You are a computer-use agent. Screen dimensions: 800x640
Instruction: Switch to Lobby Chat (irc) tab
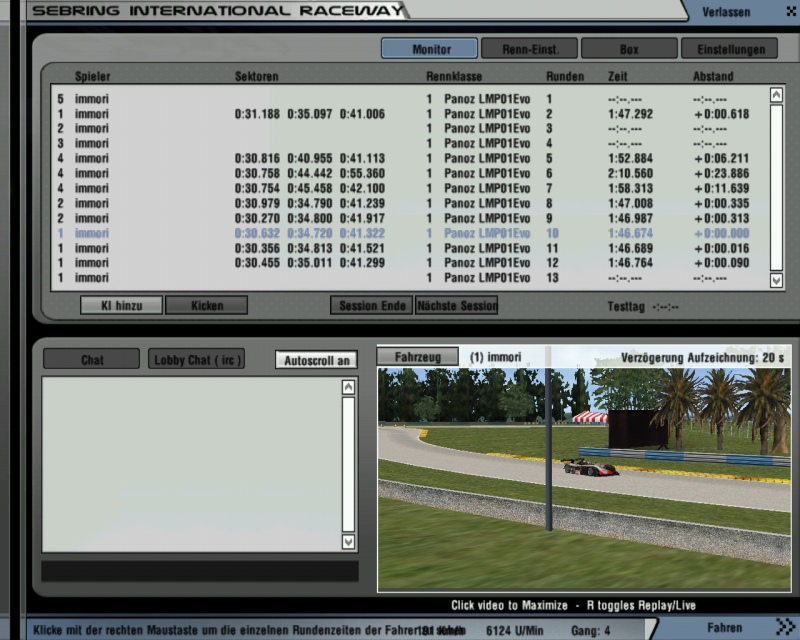click(x=196, y=360)
